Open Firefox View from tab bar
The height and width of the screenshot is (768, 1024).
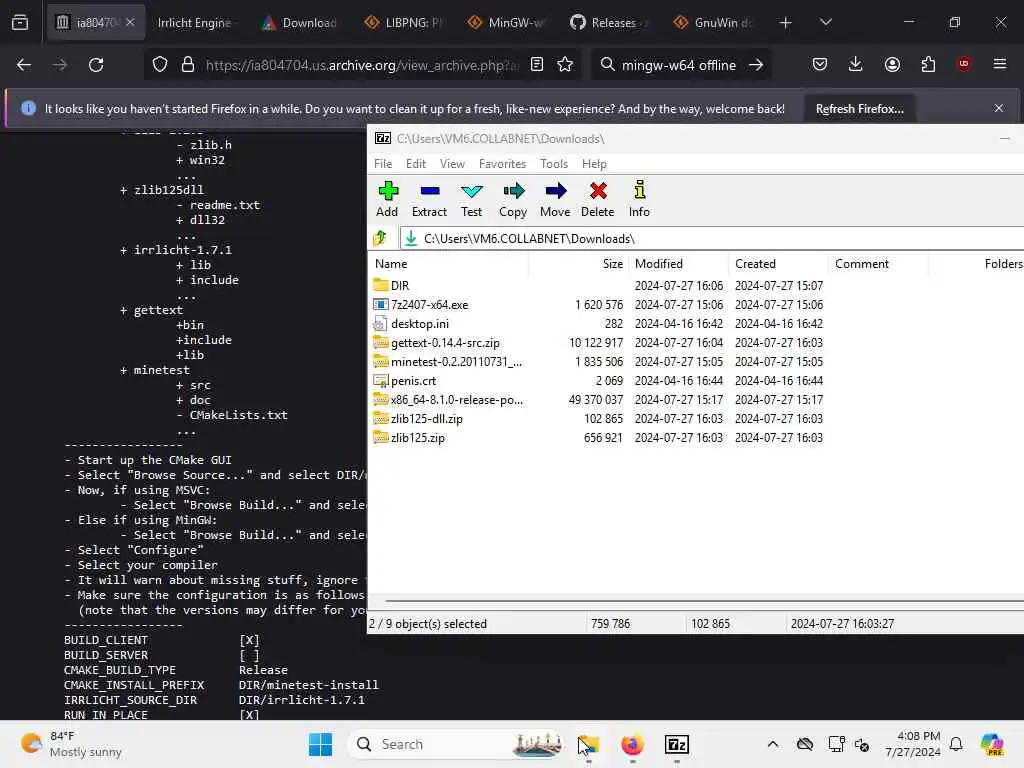[x=20, y=22]
